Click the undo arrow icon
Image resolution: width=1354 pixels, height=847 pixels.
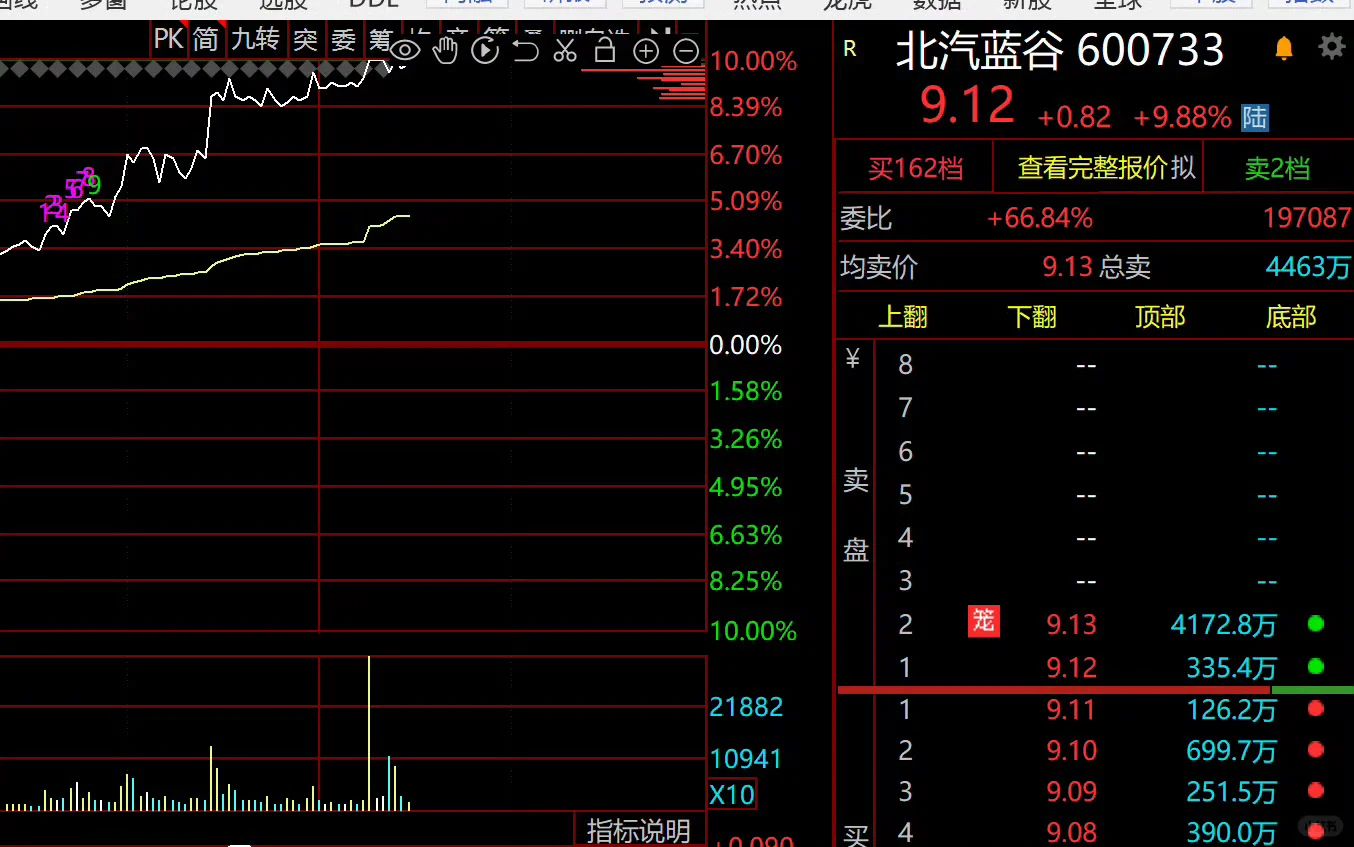[x=526, y=49]
